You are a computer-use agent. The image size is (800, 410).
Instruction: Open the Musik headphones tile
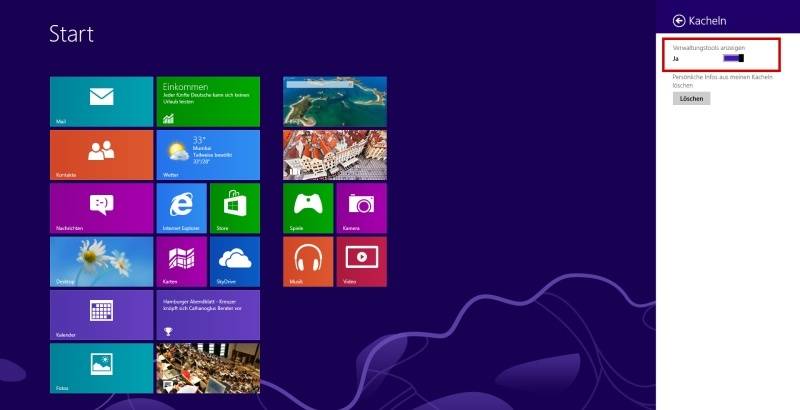coord(308,262)
